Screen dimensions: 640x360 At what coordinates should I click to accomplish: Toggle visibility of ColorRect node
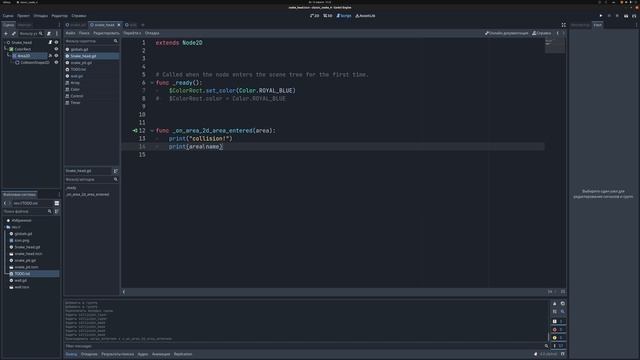click(x=57, y=49)
